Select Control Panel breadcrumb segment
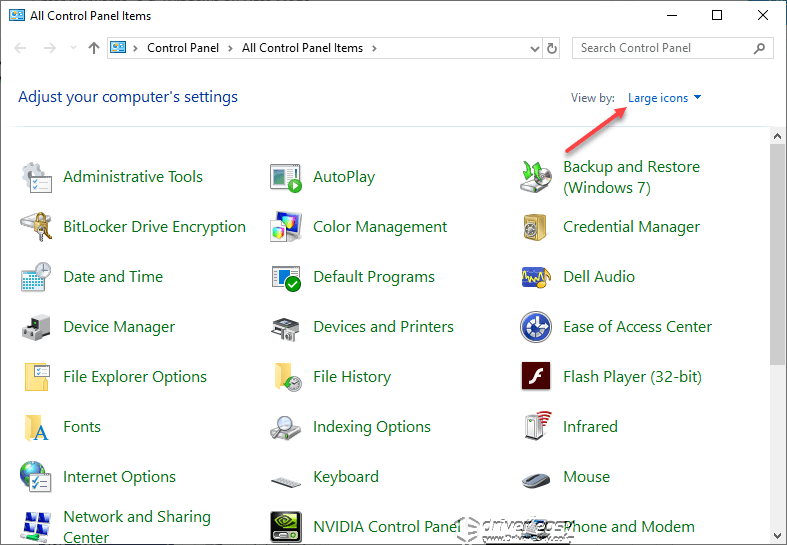Screen dimensions: 787x545 (183, 48)
